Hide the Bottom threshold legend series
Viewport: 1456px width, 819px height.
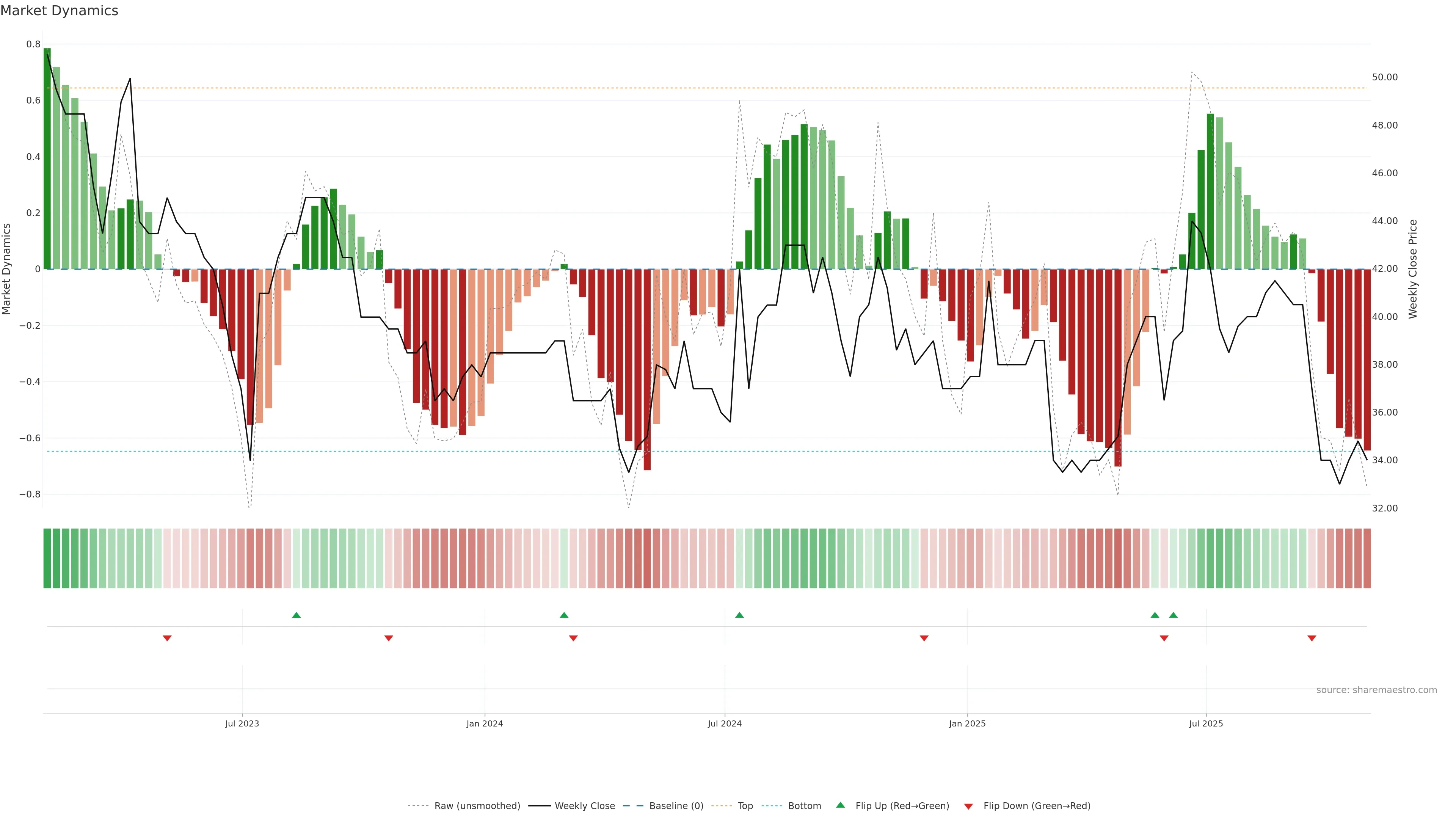(x=804, y=806)
